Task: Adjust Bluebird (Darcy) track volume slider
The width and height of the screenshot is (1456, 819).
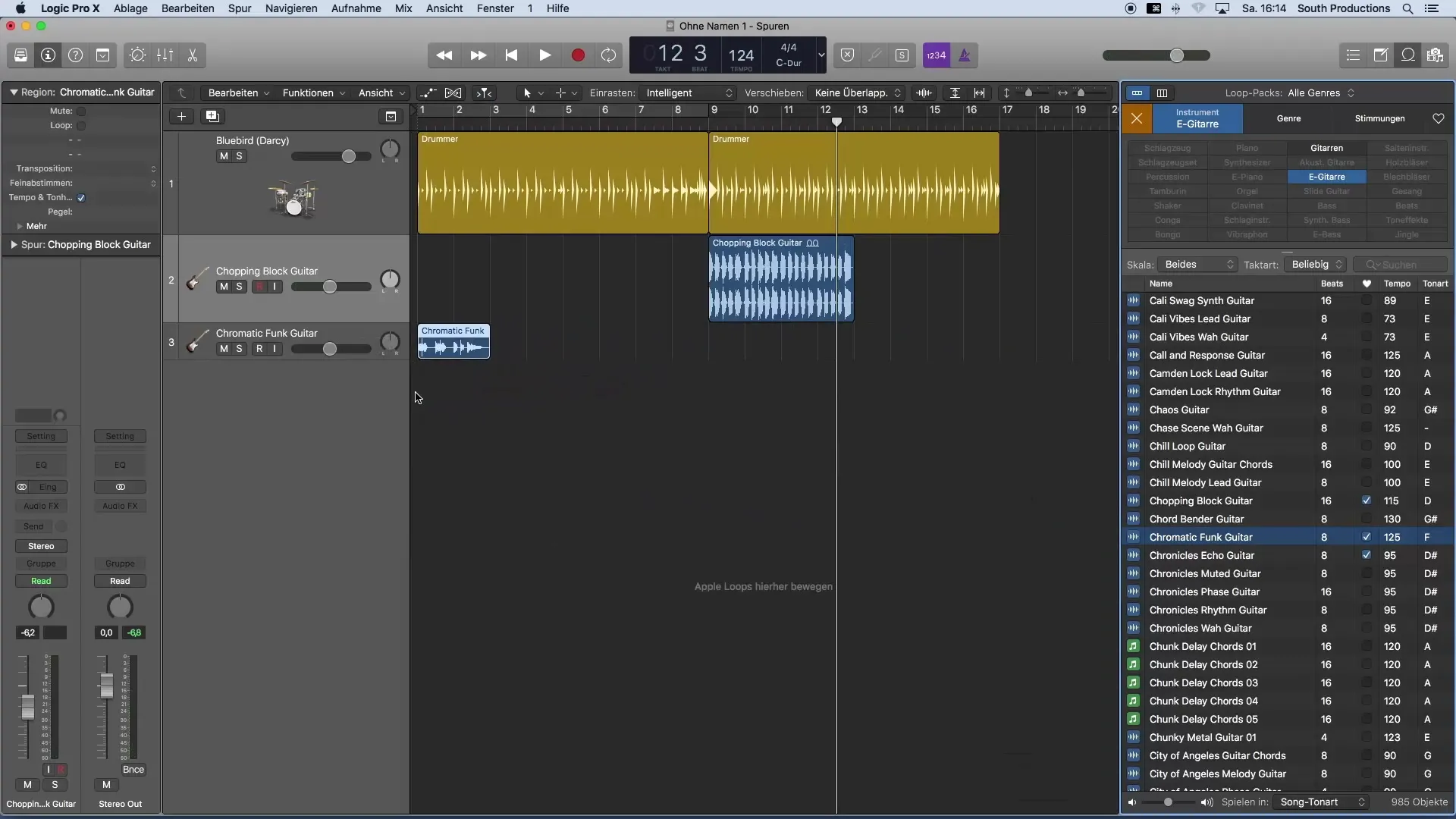Action: pyautogui.click(x=348, y=157)
